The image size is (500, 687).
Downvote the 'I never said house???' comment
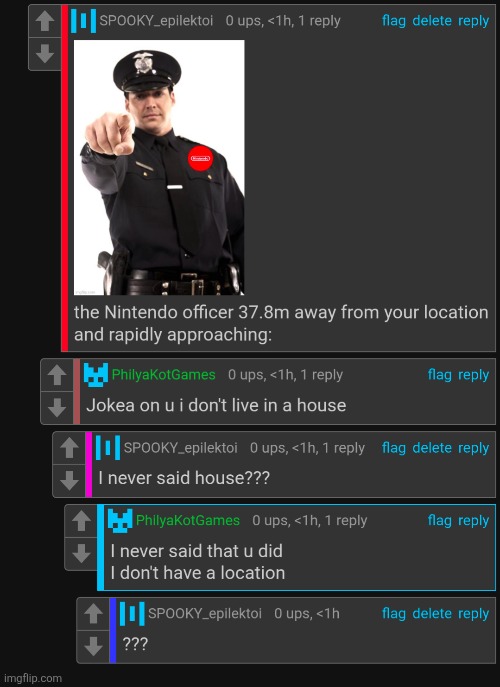pyautogui.click(x=69, y=481)
